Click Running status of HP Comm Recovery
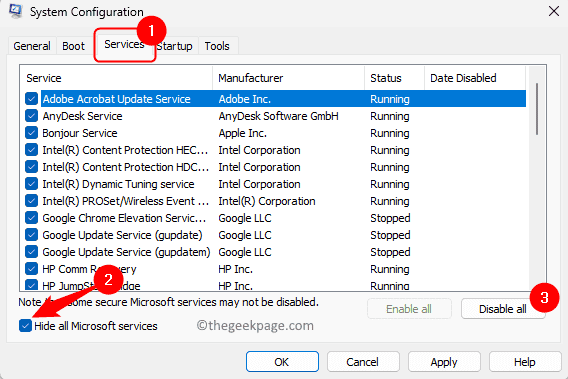The width and height of the screenshot is (568, 379). (x=390, y=269)
